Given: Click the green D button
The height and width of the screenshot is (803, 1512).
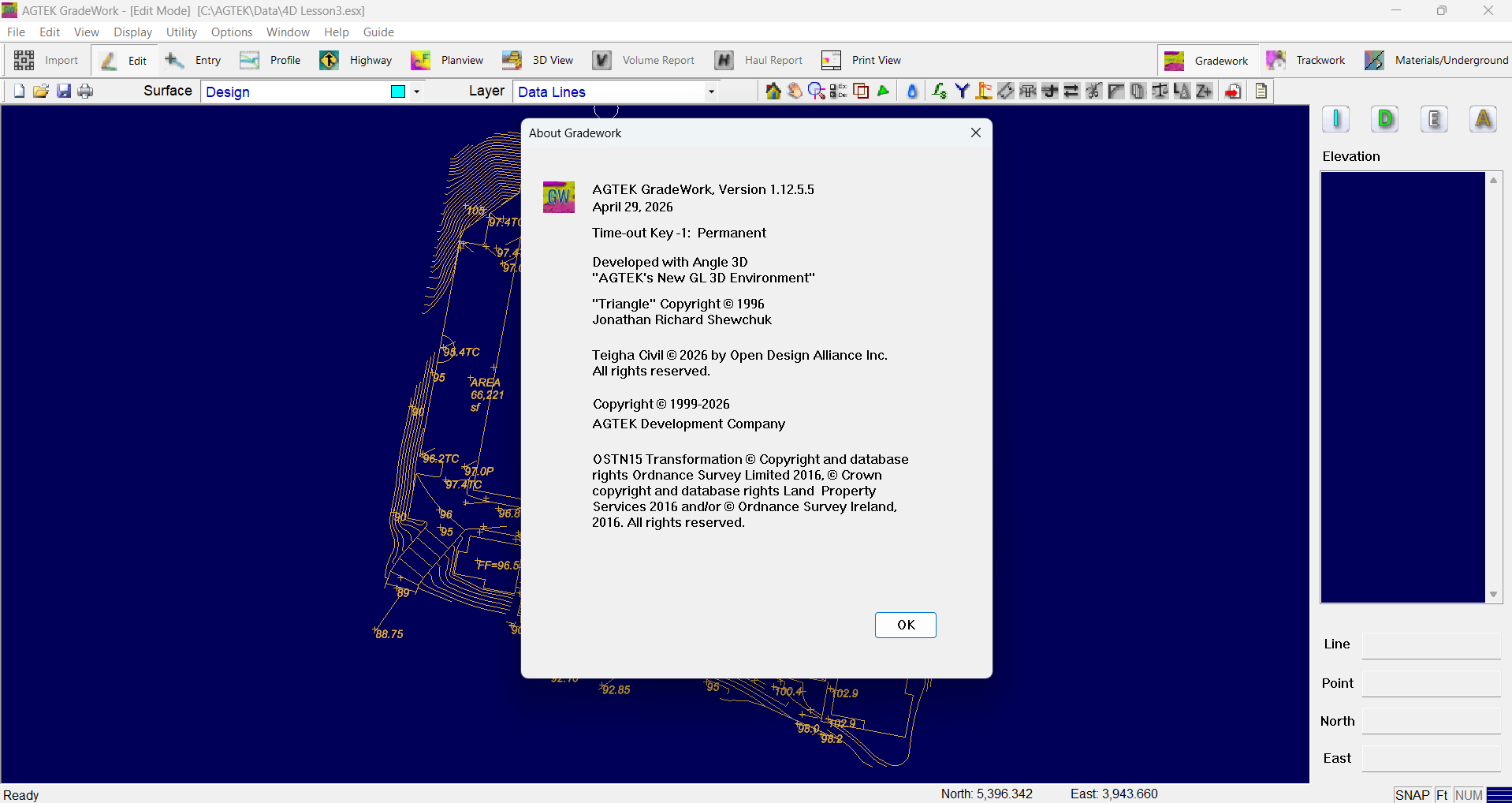Looking at the screenshot, I should coord(1385,119).
